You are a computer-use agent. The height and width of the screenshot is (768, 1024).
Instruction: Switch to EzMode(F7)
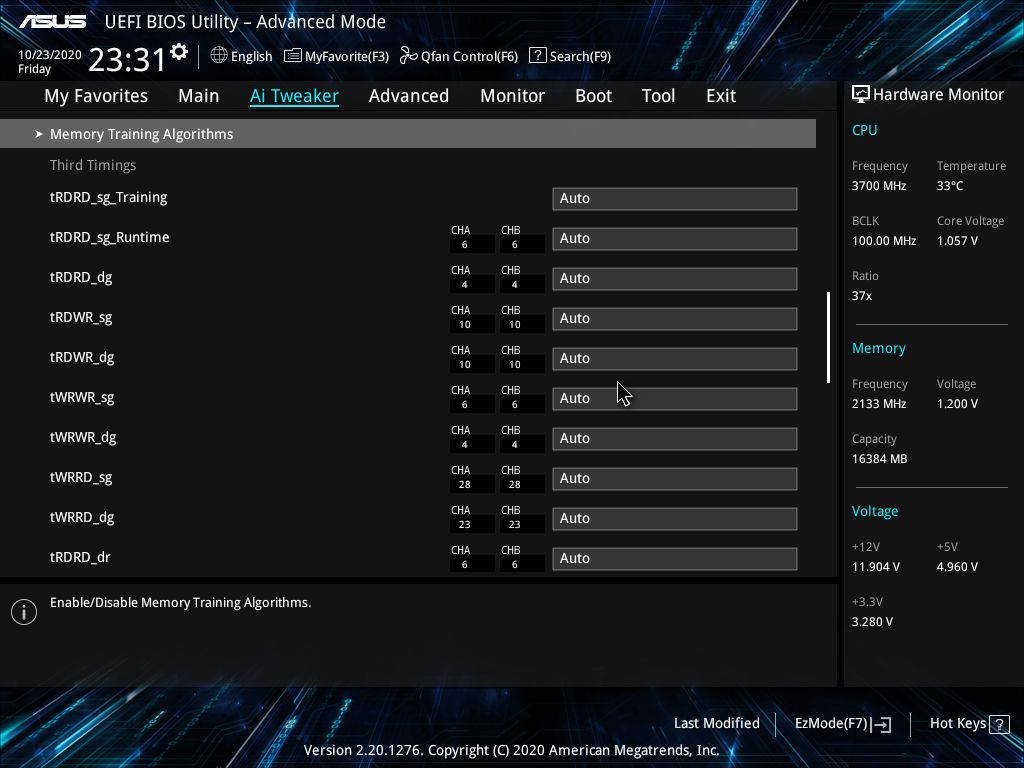coord(831,724)
